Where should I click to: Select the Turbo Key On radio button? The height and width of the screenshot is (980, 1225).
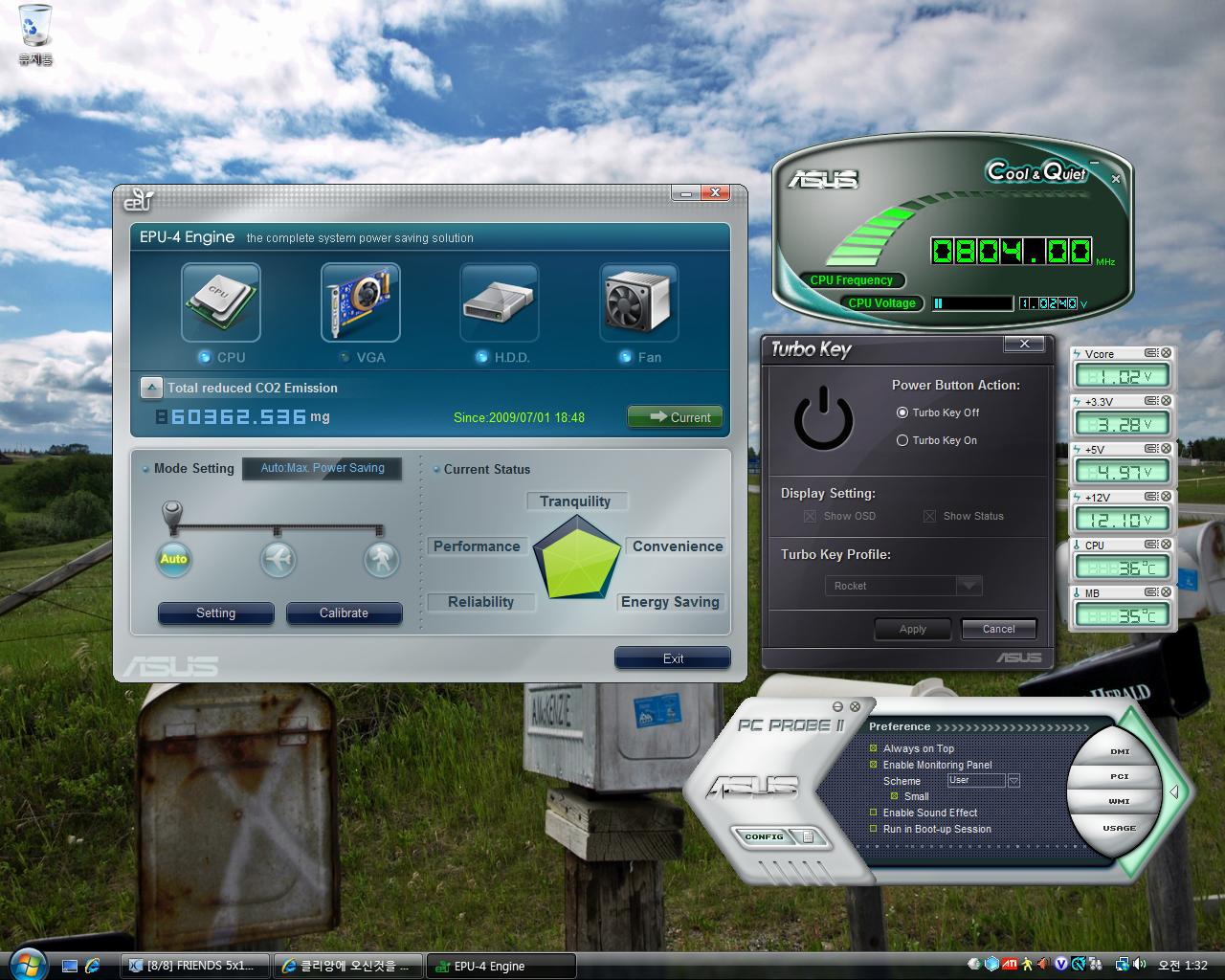[902, 440]
